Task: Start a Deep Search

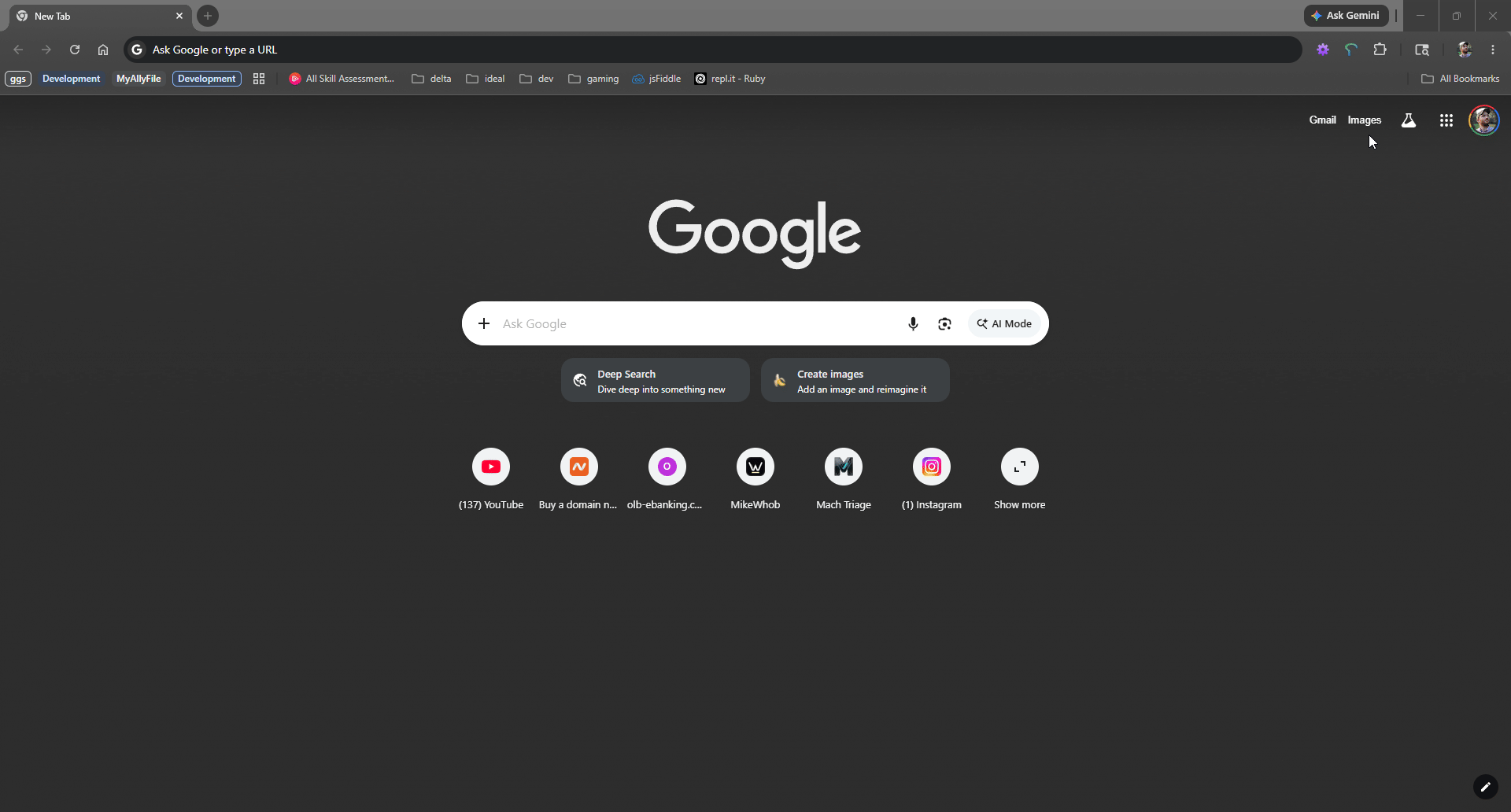Action: click(x=656, y=381)
